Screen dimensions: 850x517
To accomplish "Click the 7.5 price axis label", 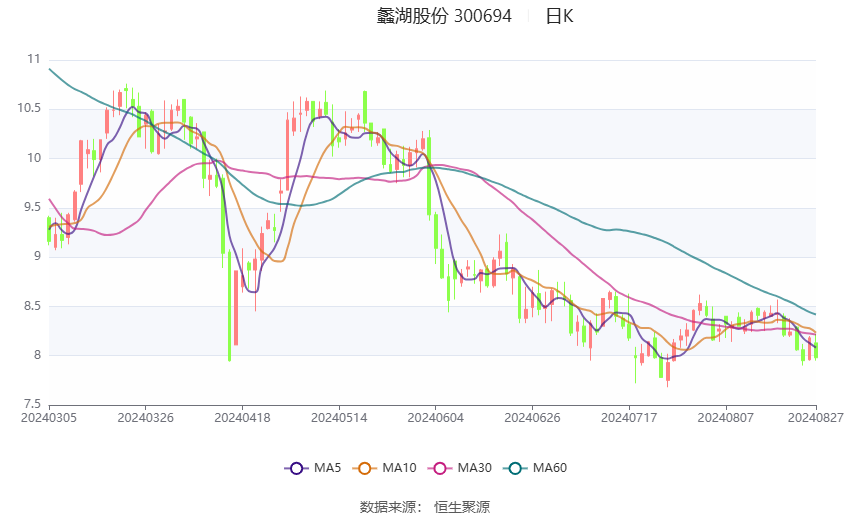I will pos(32,404).
